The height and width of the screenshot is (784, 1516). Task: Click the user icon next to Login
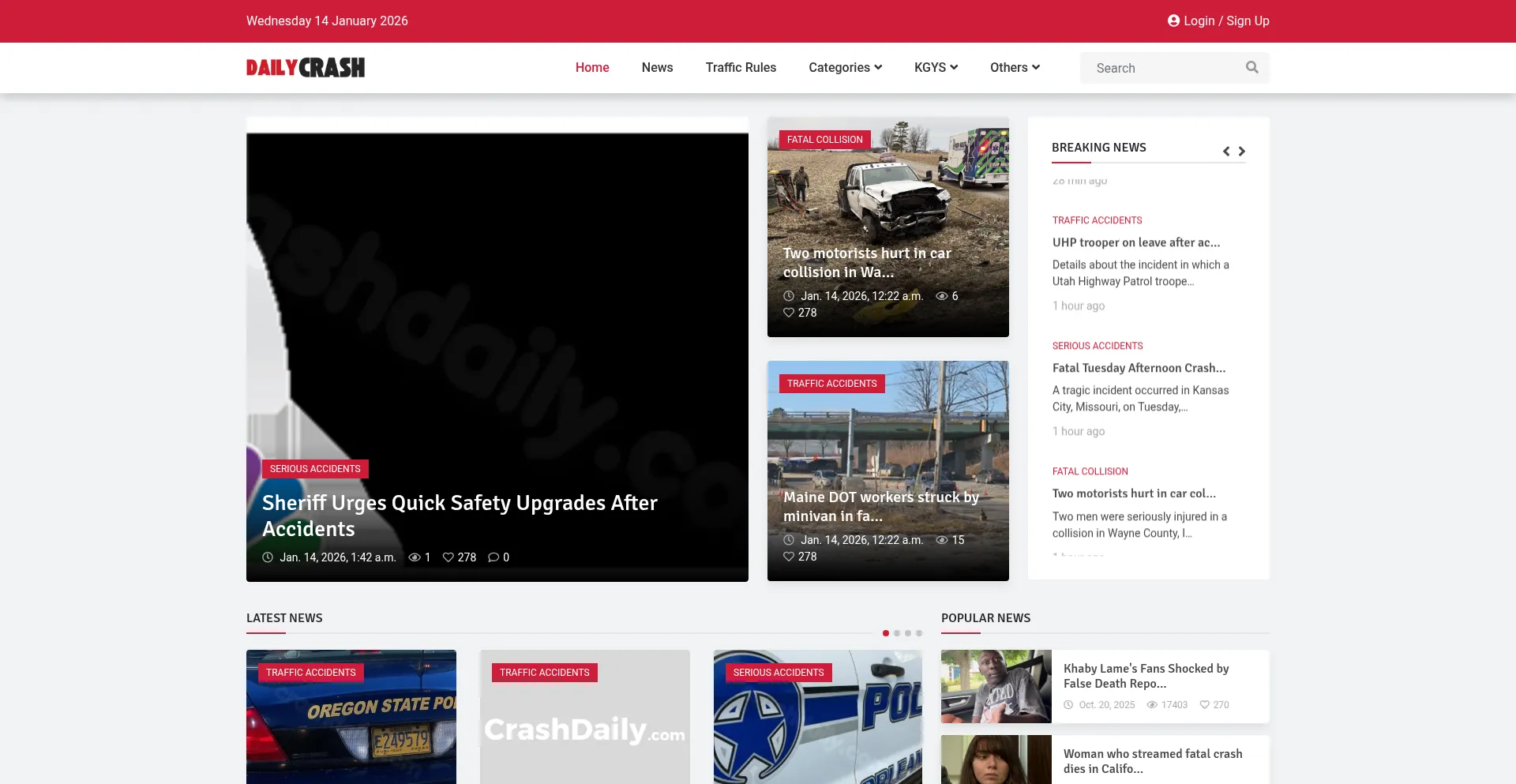[x=1173, y=21]
